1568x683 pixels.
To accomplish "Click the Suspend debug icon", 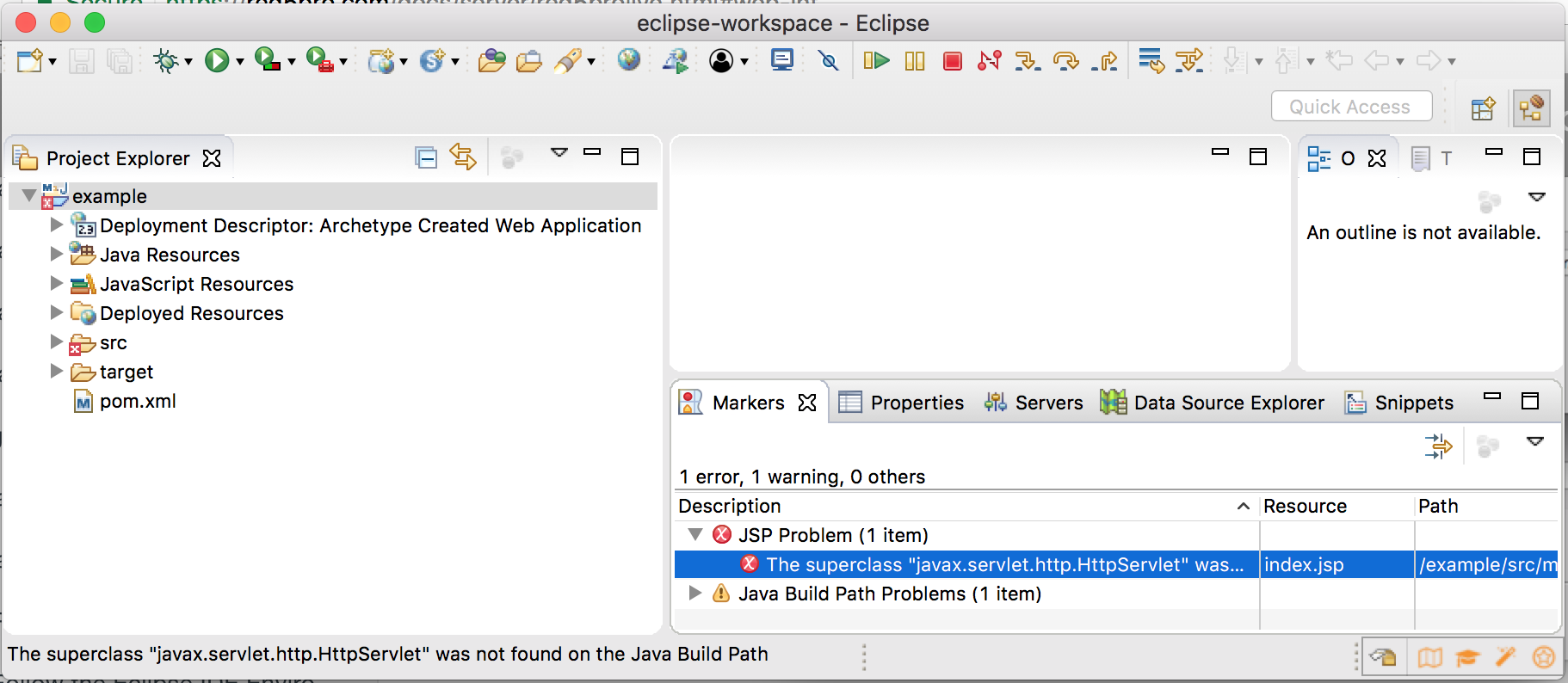I will (915, 61).
